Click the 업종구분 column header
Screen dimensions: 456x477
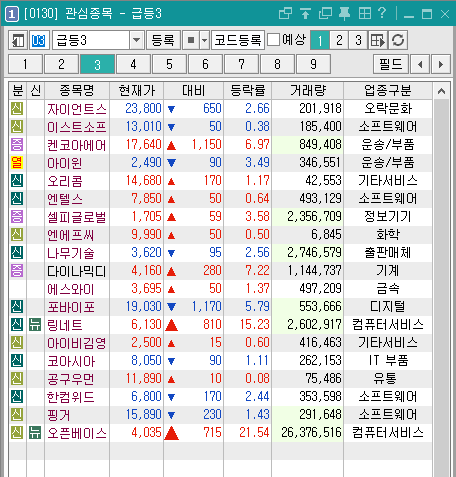388,90
